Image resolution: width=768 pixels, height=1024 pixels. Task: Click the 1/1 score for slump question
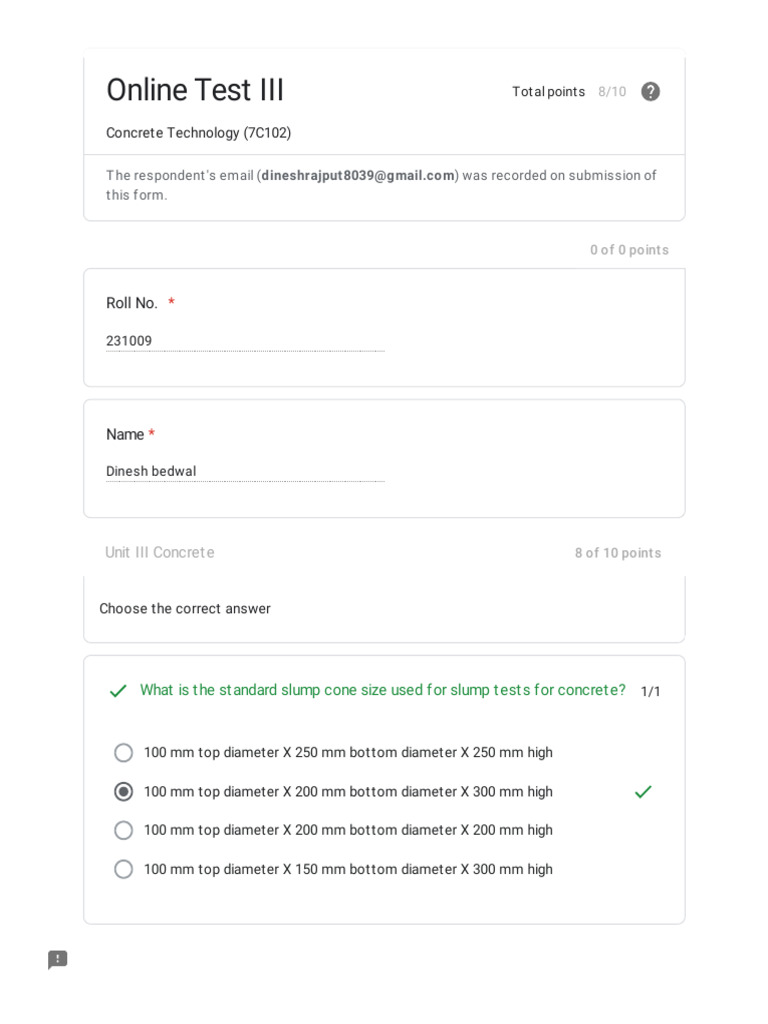pos(650,691)
